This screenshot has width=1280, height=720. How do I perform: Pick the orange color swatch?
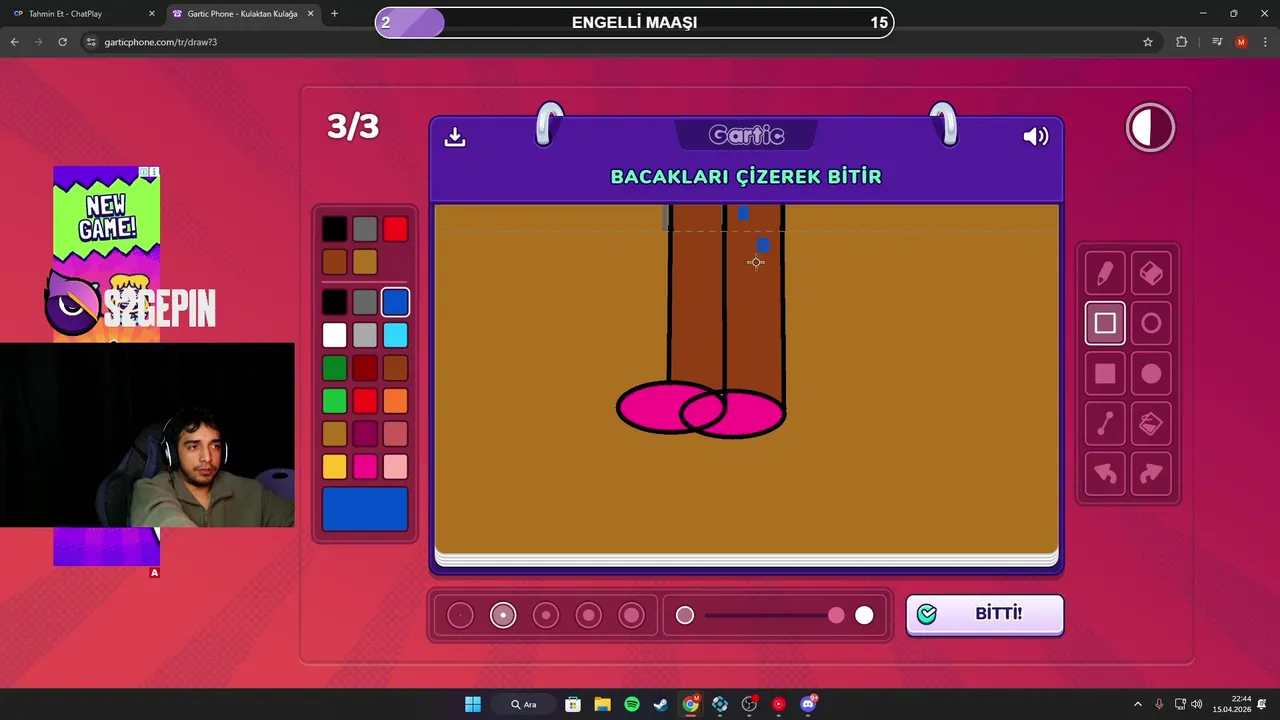tap(395, 401)
